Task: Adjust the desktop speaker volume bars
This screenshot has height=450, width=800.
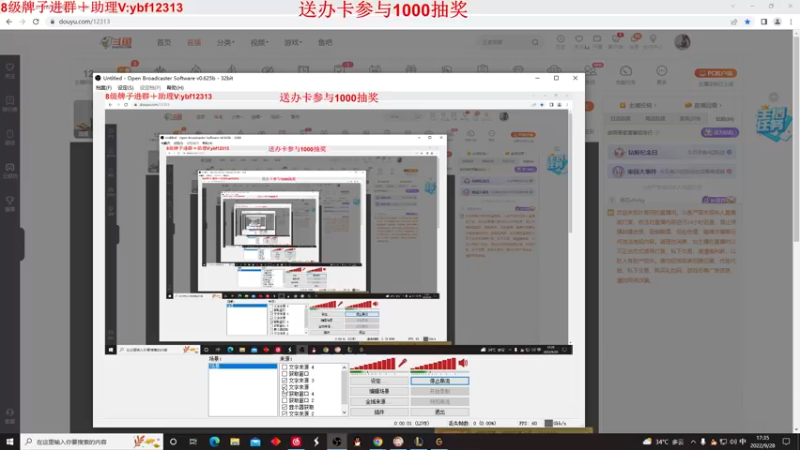Action: click(434, 363)
